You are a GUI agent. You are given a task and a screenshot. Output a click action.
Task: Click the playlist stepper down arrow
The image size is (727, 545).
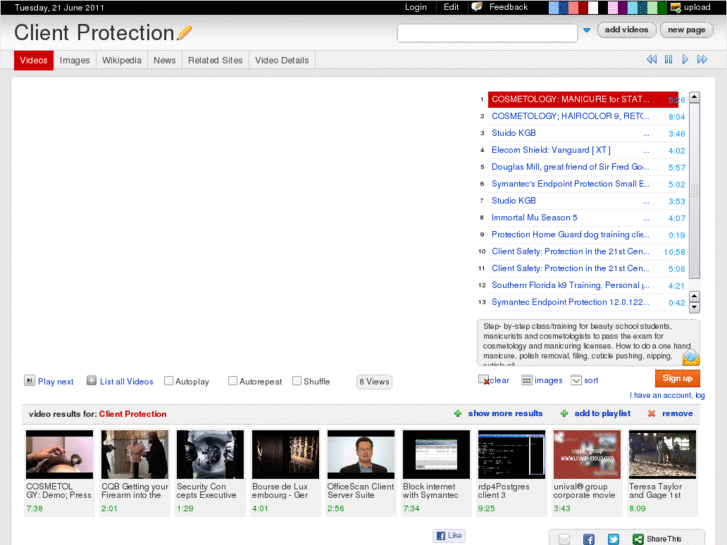point(694,307)
